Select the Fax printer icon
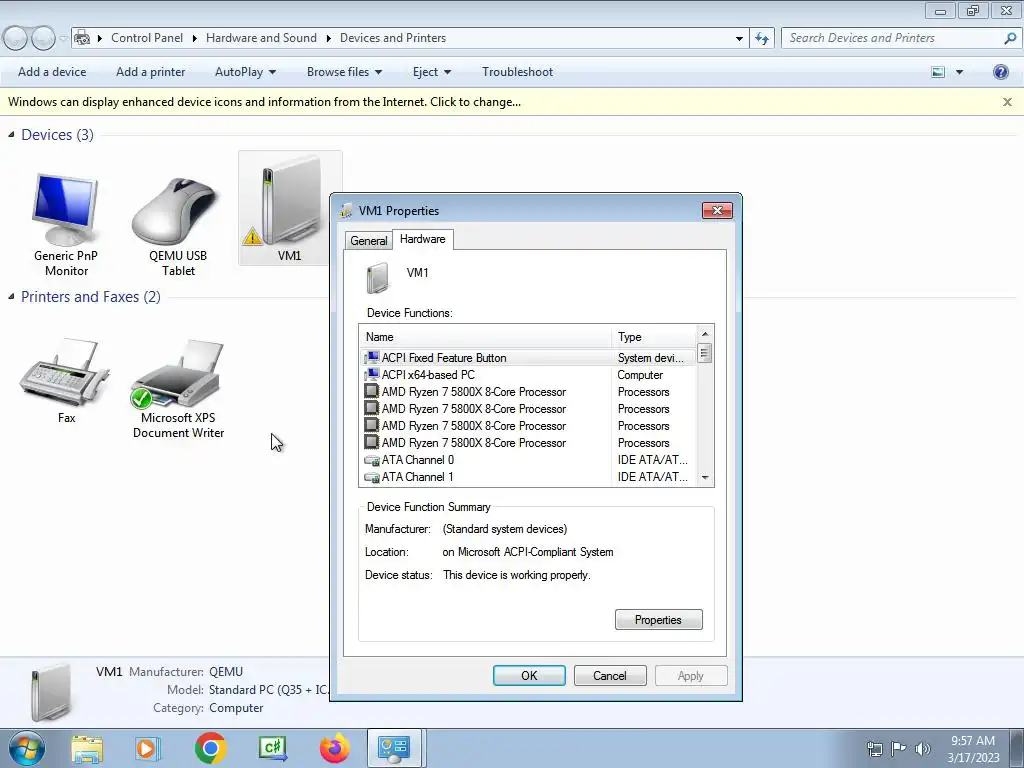The width and height of the screenshot is (1024, 768). 65,381
